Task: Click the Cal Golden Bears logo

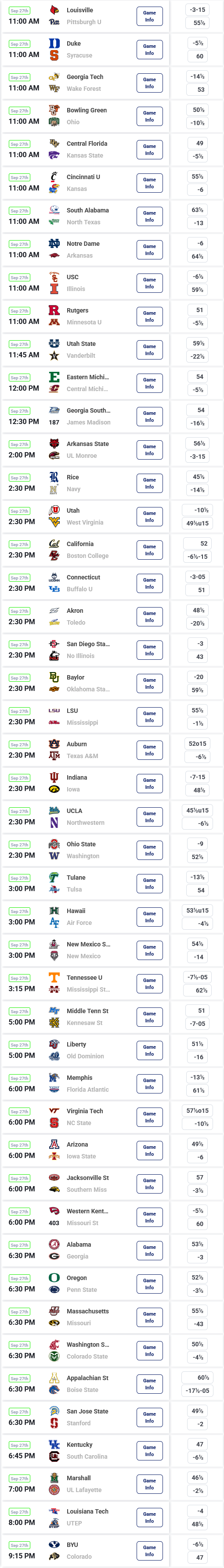Action: 54,543
